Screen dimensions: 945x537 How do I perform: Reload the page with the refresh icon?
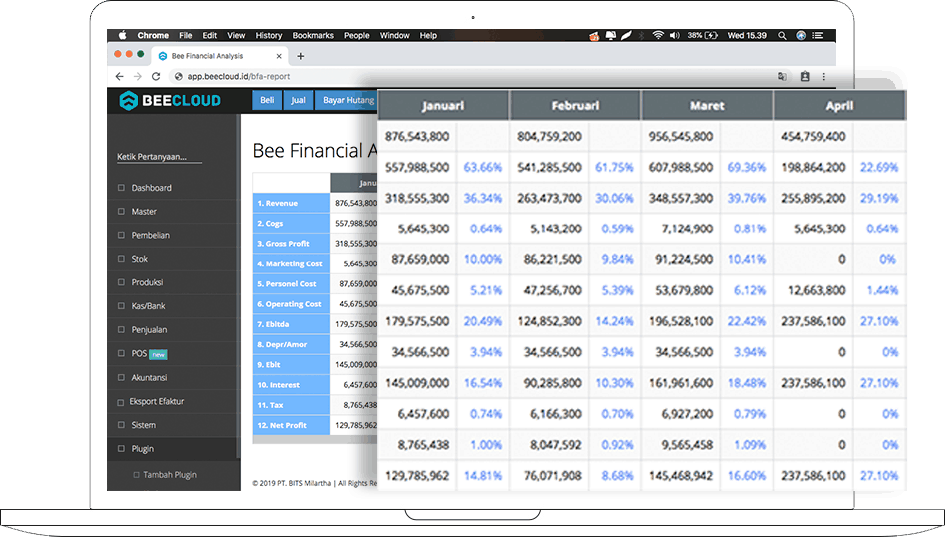click(x=156, y=76)
